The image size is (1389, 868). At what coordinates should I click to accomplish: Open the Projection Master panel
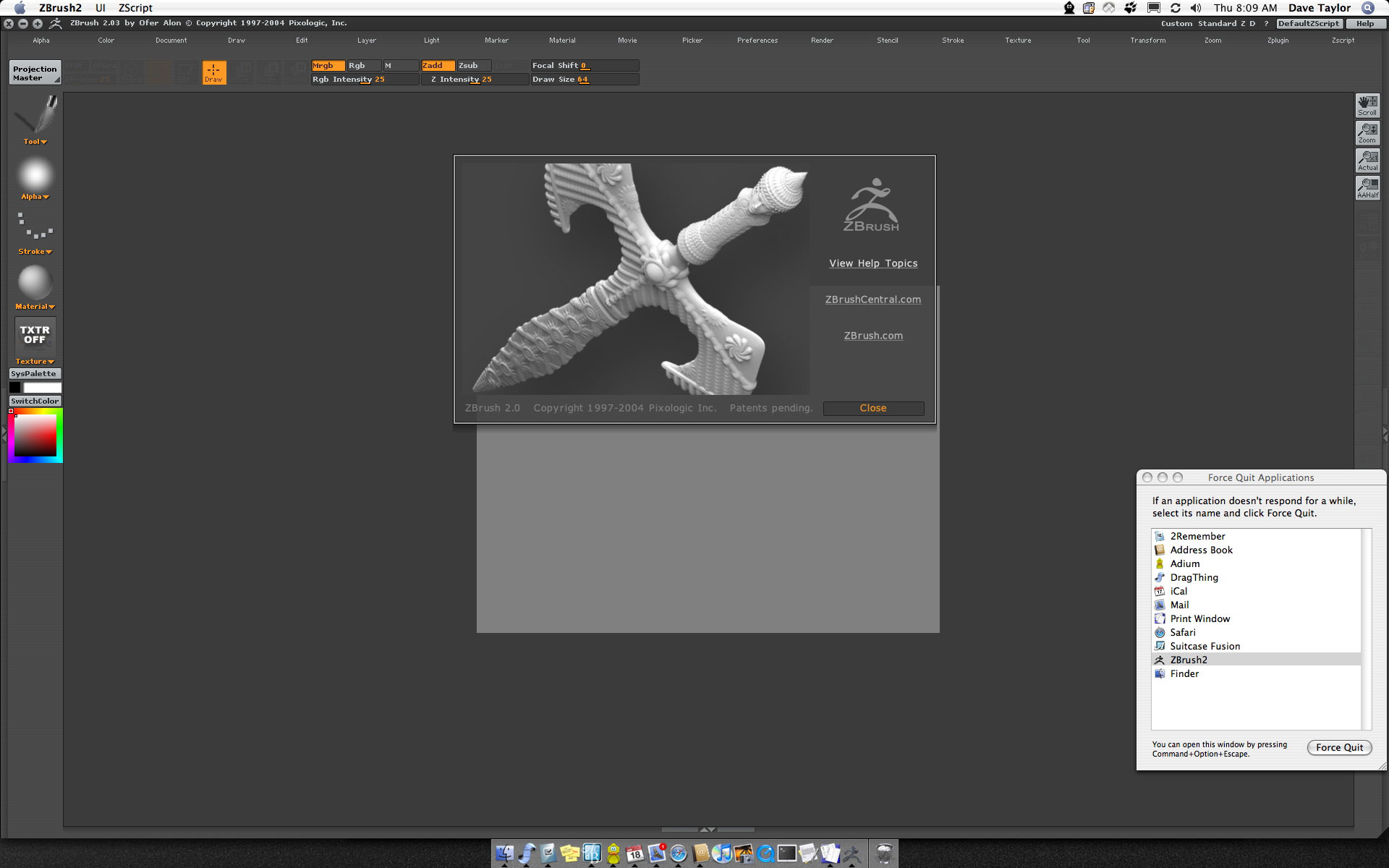tap(35, 73)
